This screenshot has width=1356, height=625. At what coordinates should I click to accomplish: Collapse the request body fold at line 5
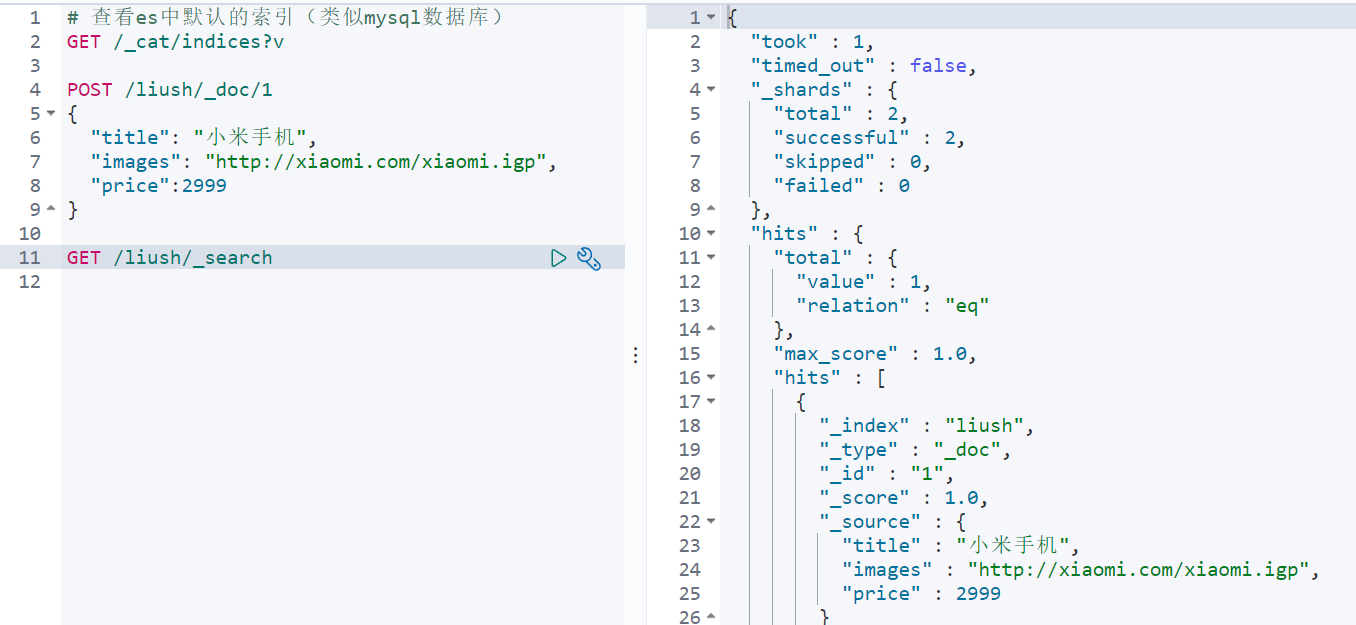pyautogui.click(x=51, y=114)
